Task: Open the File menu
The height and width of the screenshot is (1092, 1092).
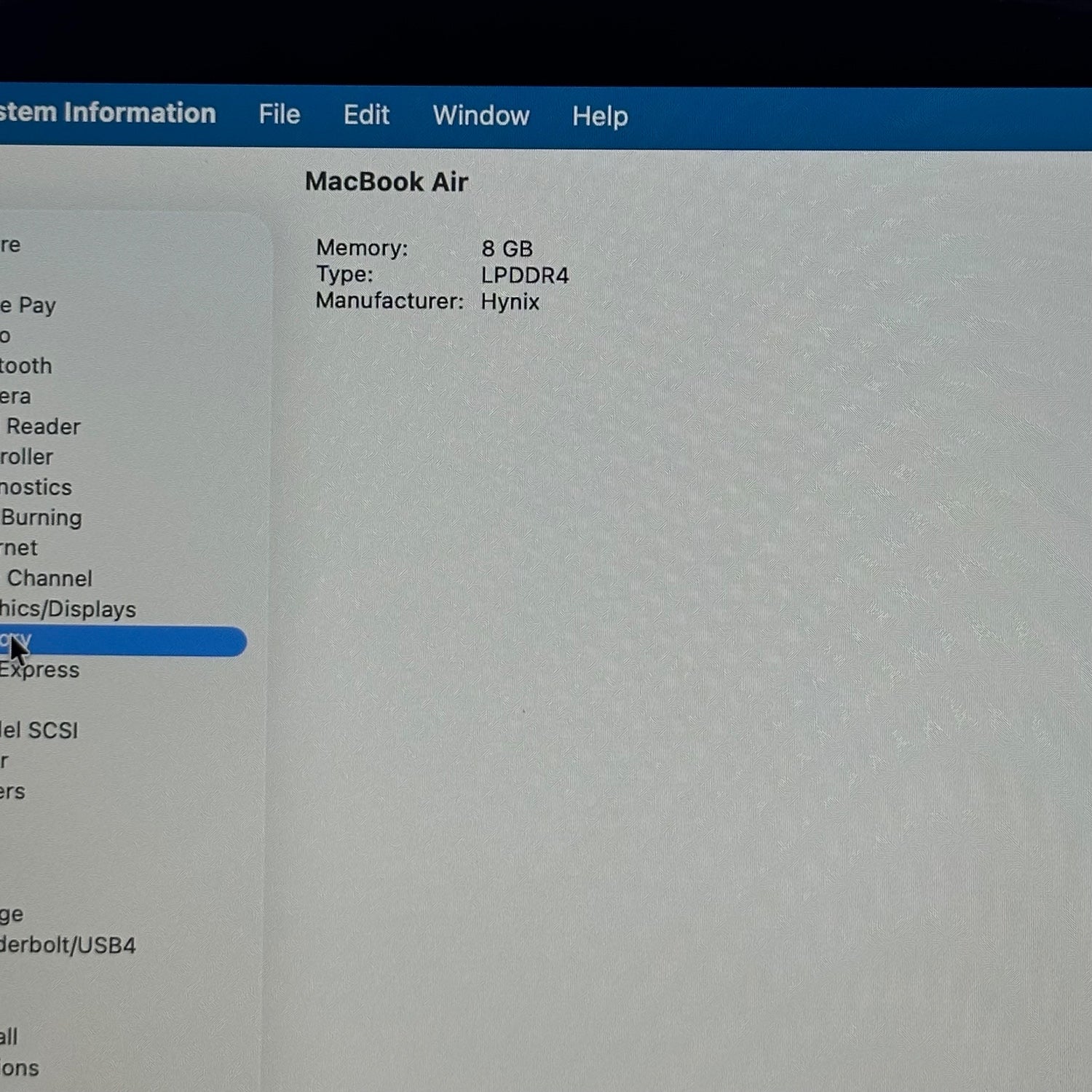Action: pos(279,114)
